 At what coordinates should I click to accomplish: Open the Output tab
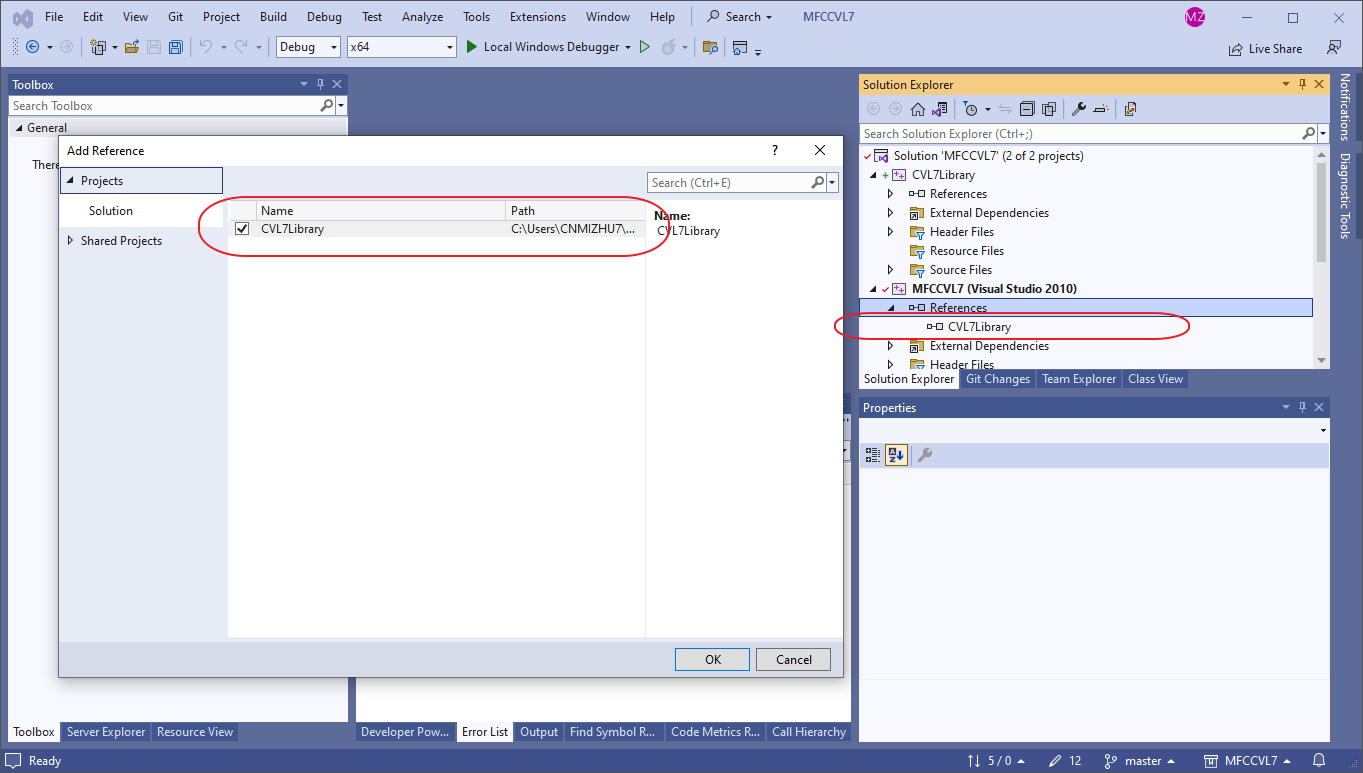(x=539, y=732)
